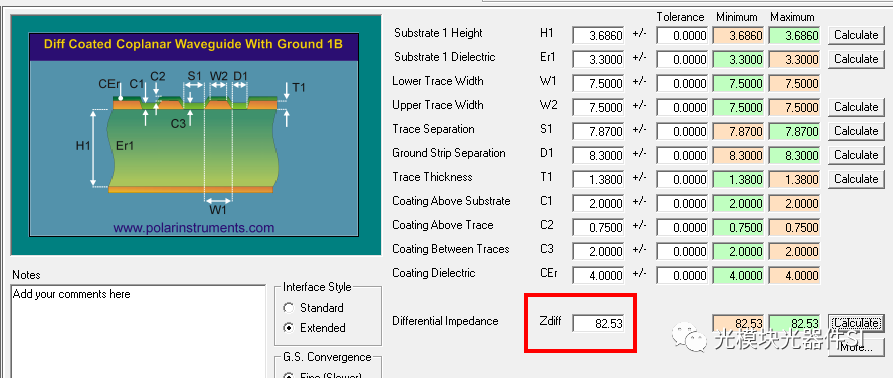This screenshot has height=378, width=893.
Task: Click the Coating Above Substrate C1 value field
Action: [599, 203]
